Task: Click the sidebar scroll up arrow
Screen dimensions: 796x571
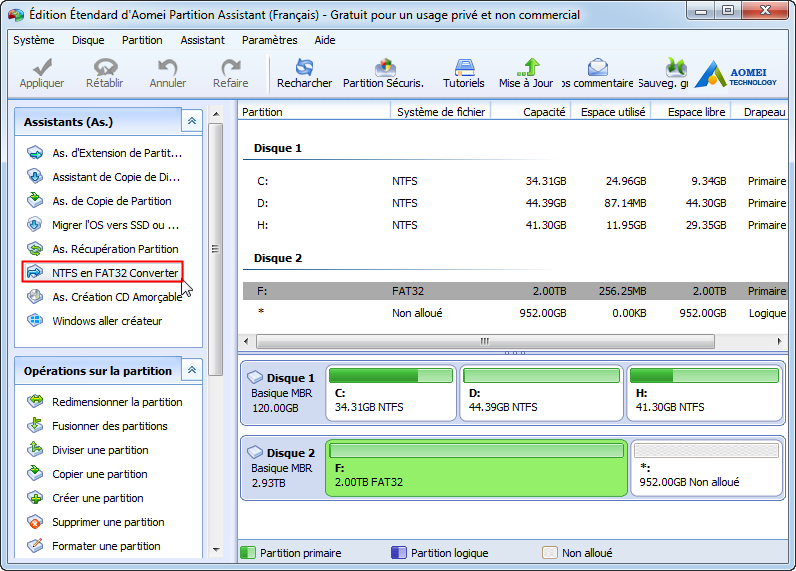Action: pyautogui.click(x=216, y=114)
